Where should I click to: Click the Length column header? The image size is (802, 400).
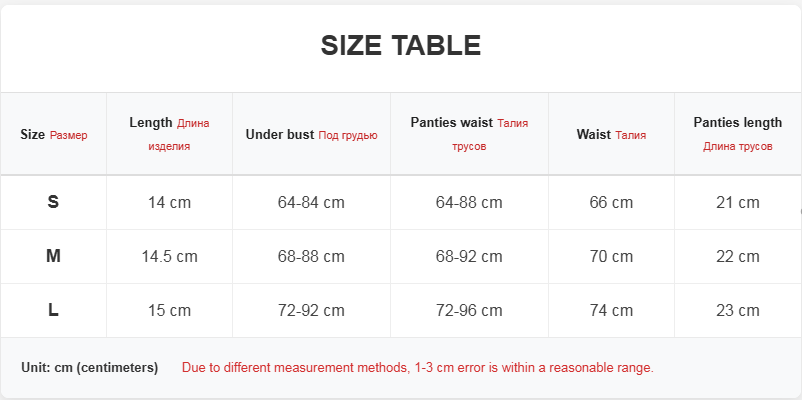tap(169, 134)
